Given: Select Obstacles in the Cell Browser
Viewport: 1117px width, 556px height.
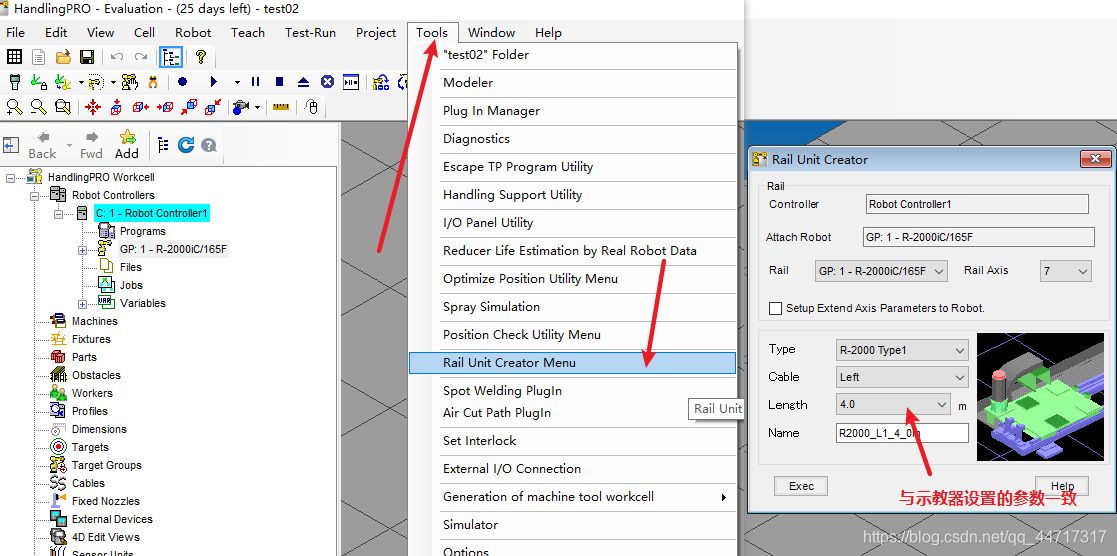Looking at the screenshot, I should [96, 375].
